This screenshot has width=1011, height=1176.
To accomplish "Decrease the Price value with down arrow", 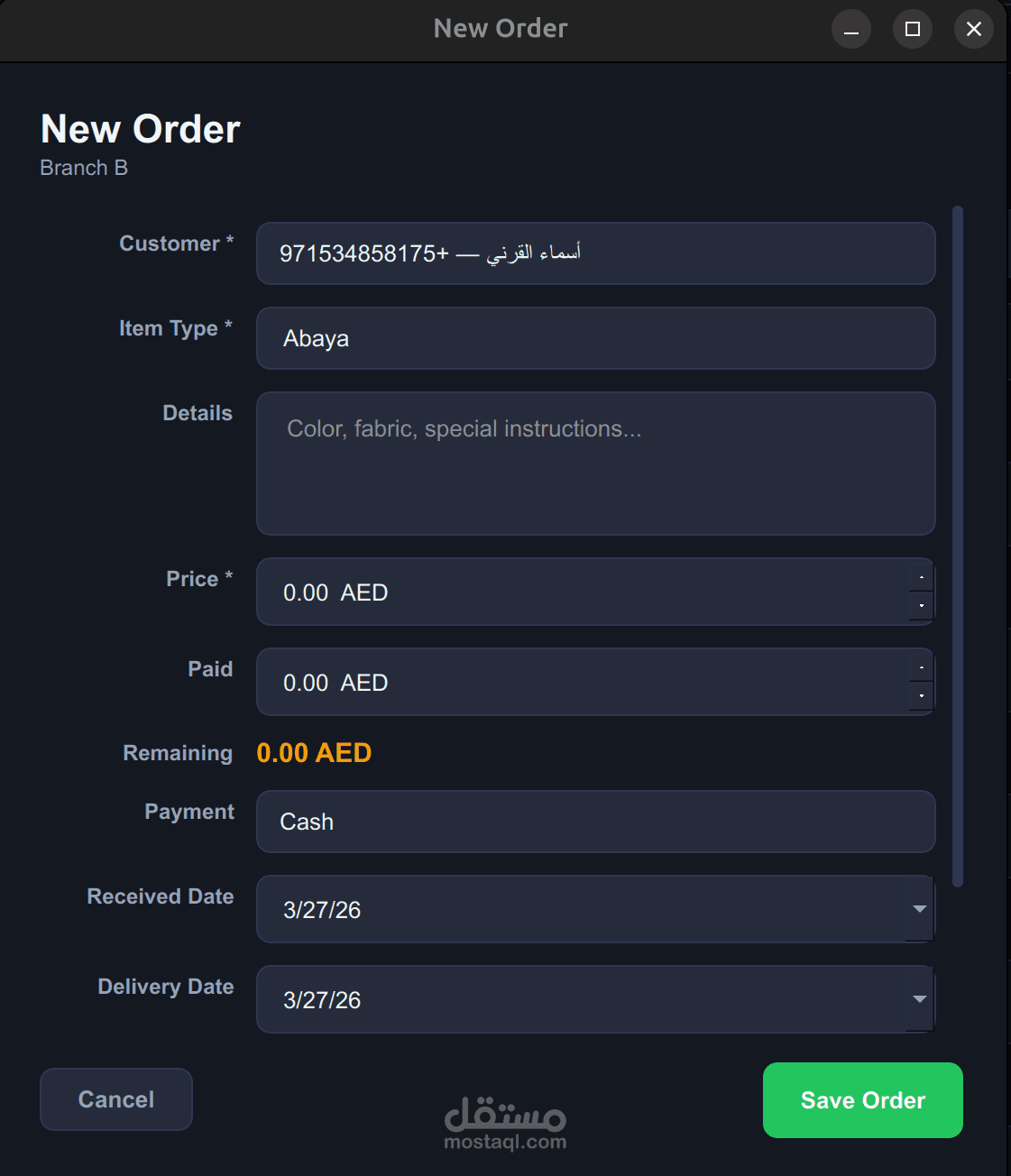I will coord(921,606).
